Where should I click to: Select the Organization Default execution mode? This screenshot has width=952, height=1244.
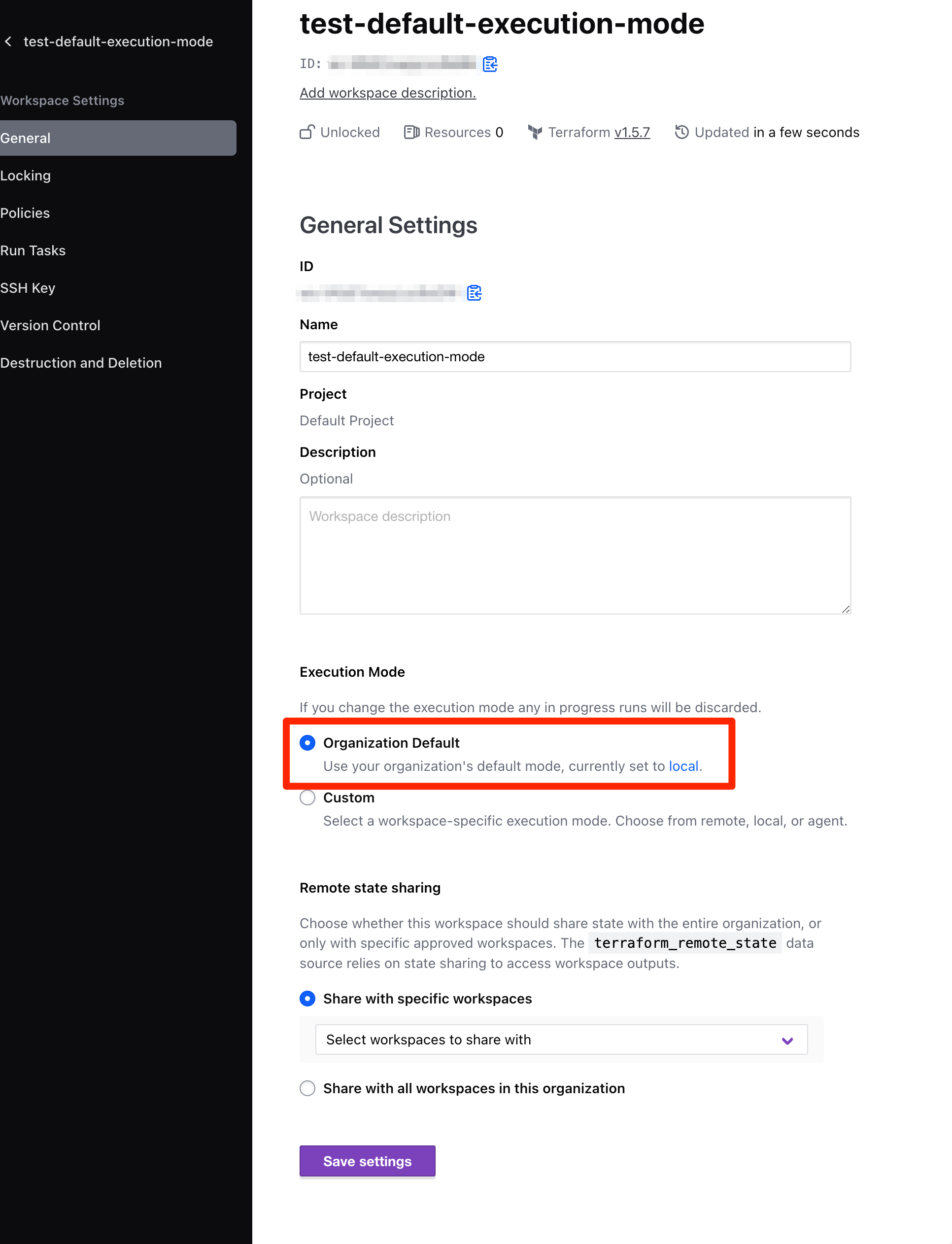pyautogui.click(x=307, y=742)
